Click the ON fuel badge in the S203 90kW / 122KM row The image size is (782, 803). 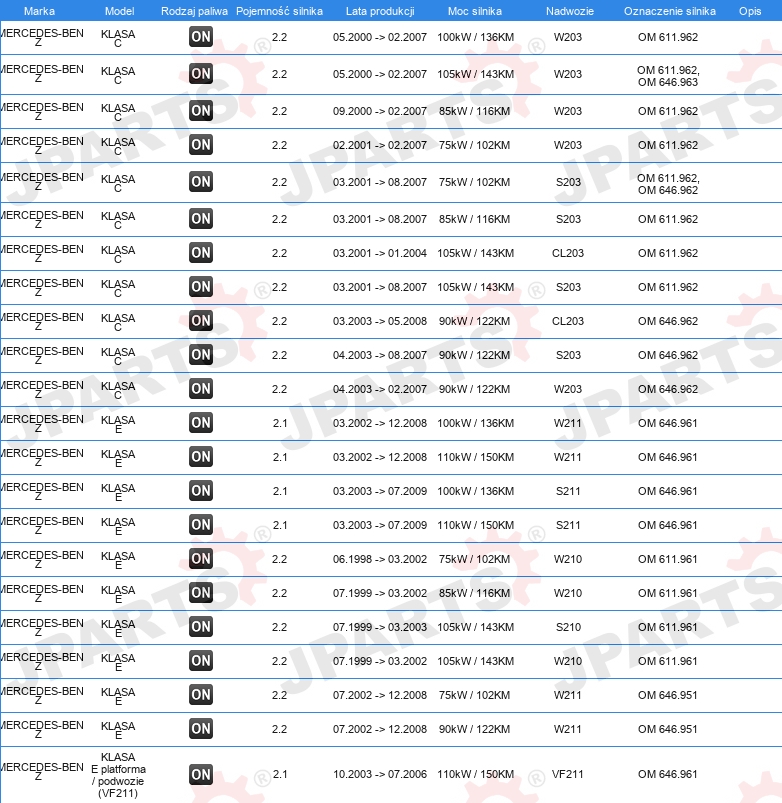coord(201,355)
